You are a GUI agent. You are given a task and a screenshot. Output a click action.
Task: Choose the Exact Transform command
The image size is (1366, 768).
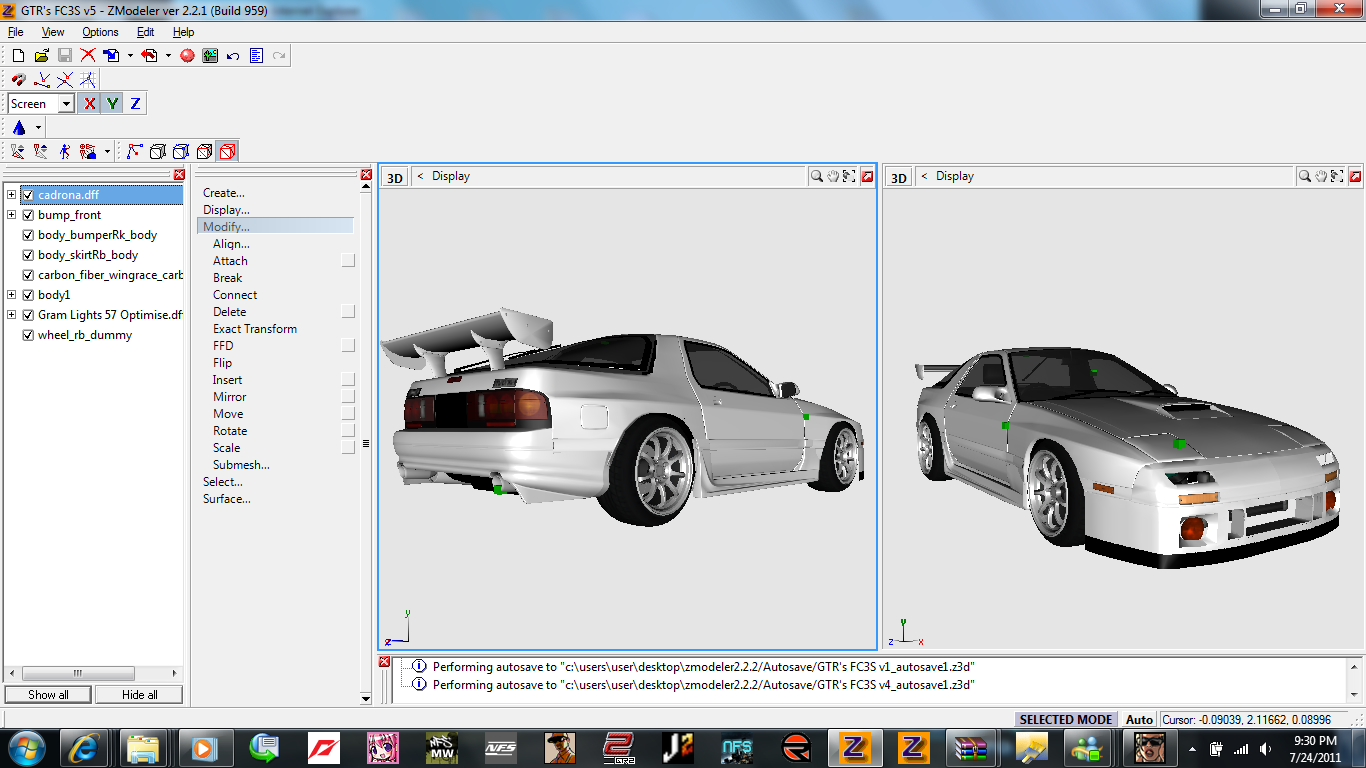coord(255,329)
